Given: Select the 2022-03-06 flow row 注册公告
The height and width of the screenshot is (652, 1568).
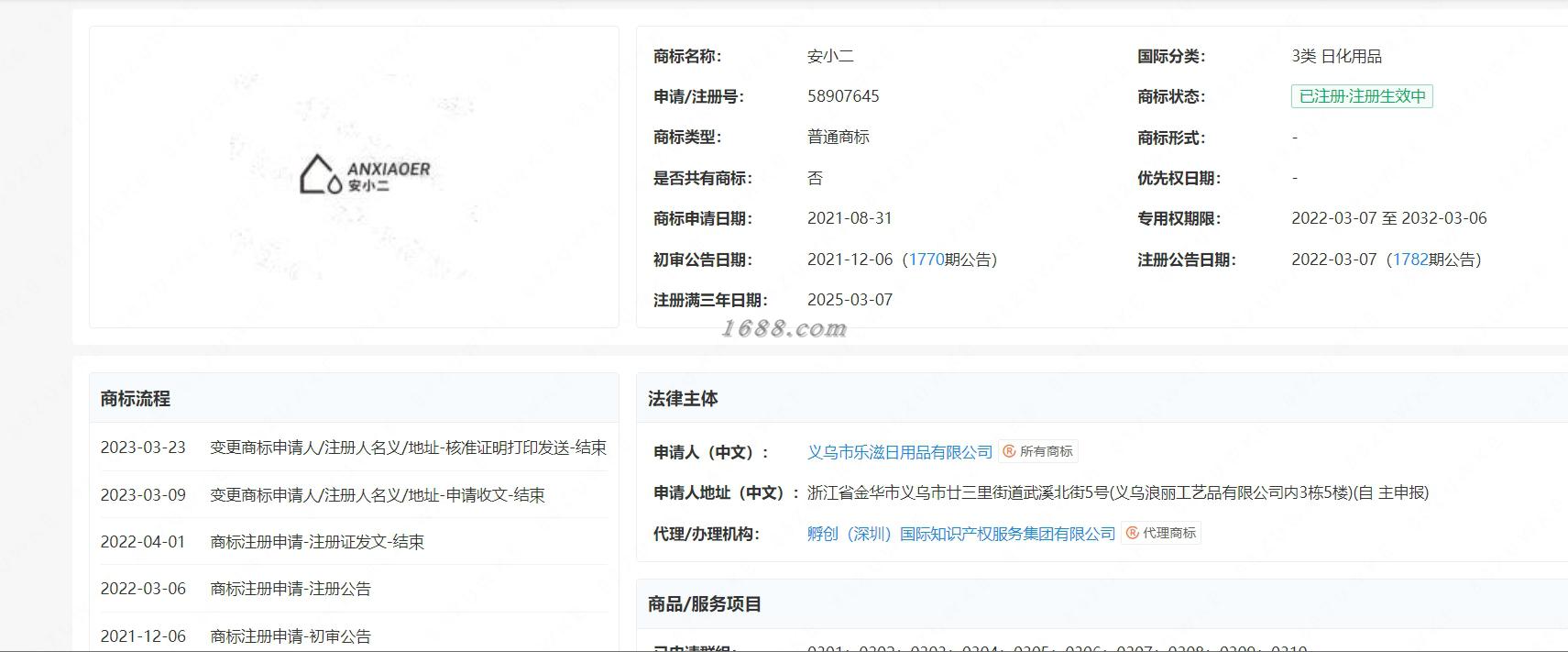Looking at the screenshot, I should tap(354, 589).
